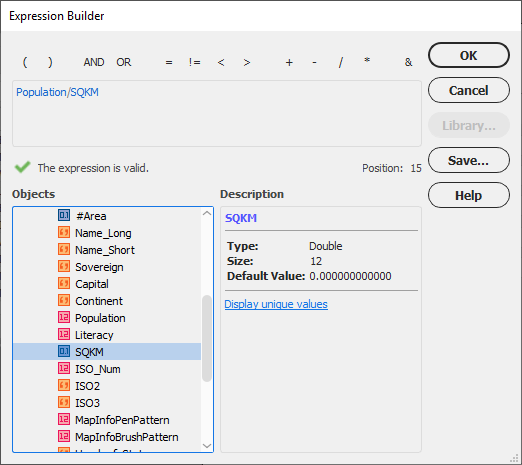The image size is (522, 465).
Task: Insert an open parenthesis operator
Action: (25, 62)
